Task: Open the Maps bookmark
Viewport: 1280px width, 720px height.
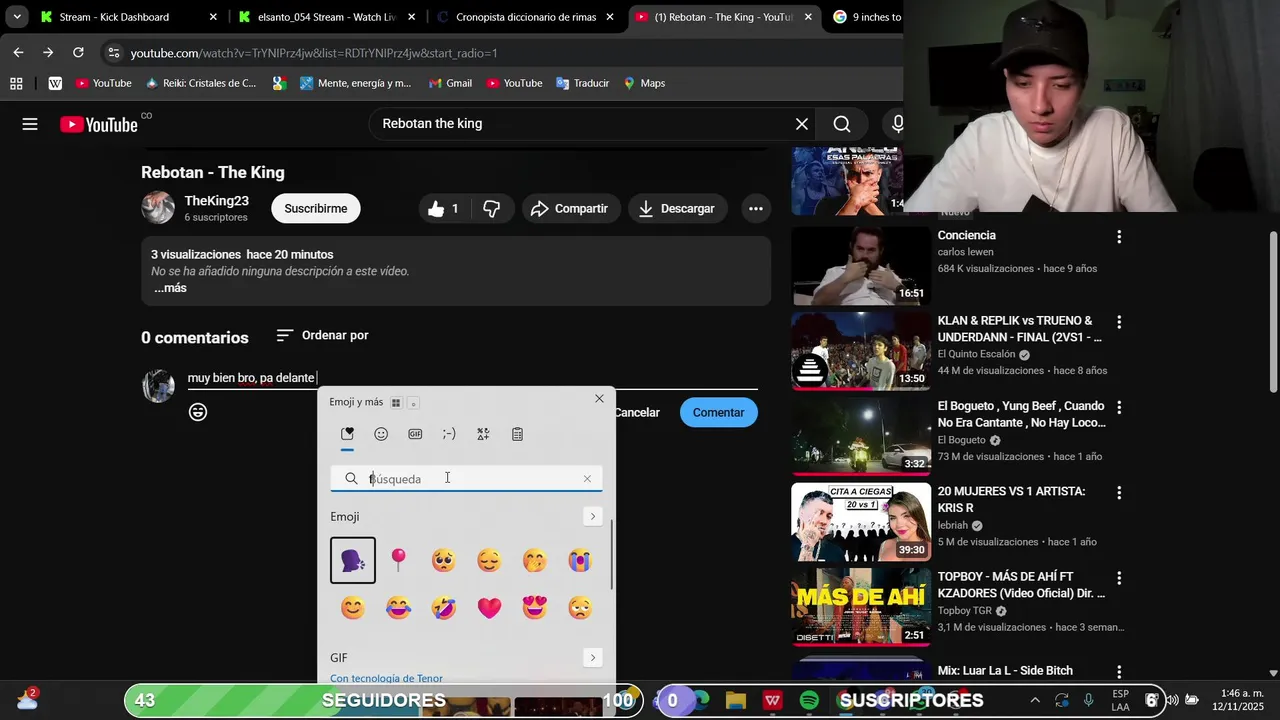Action: click(x=644, y=83)
